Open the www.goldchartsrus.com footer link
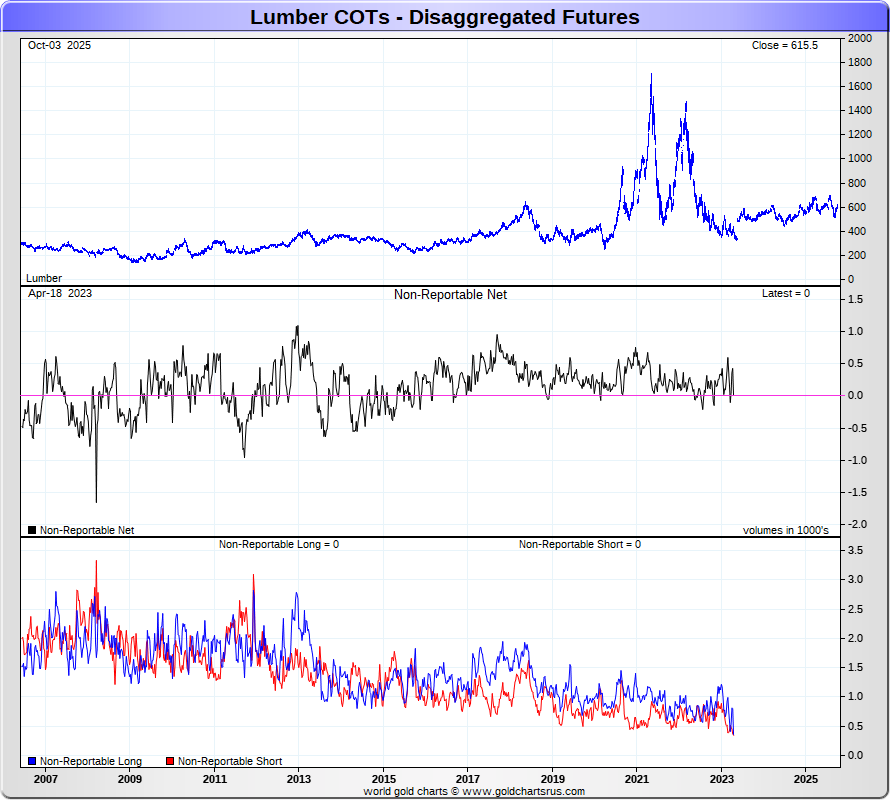The height and width of the screenshot is (800, 890). pos(522,791)
